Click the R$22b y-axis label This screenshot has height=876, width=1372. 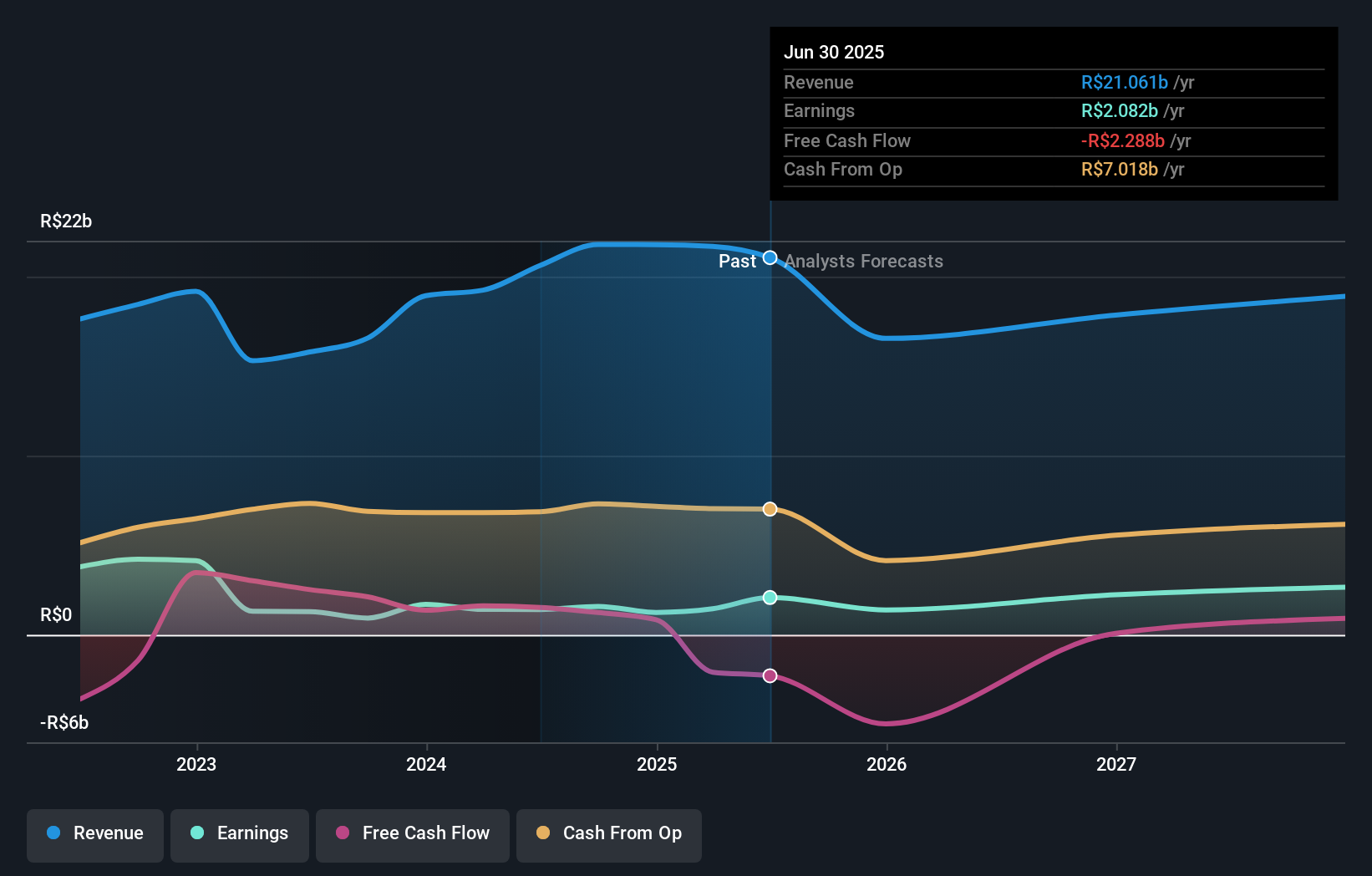[64, 220]
